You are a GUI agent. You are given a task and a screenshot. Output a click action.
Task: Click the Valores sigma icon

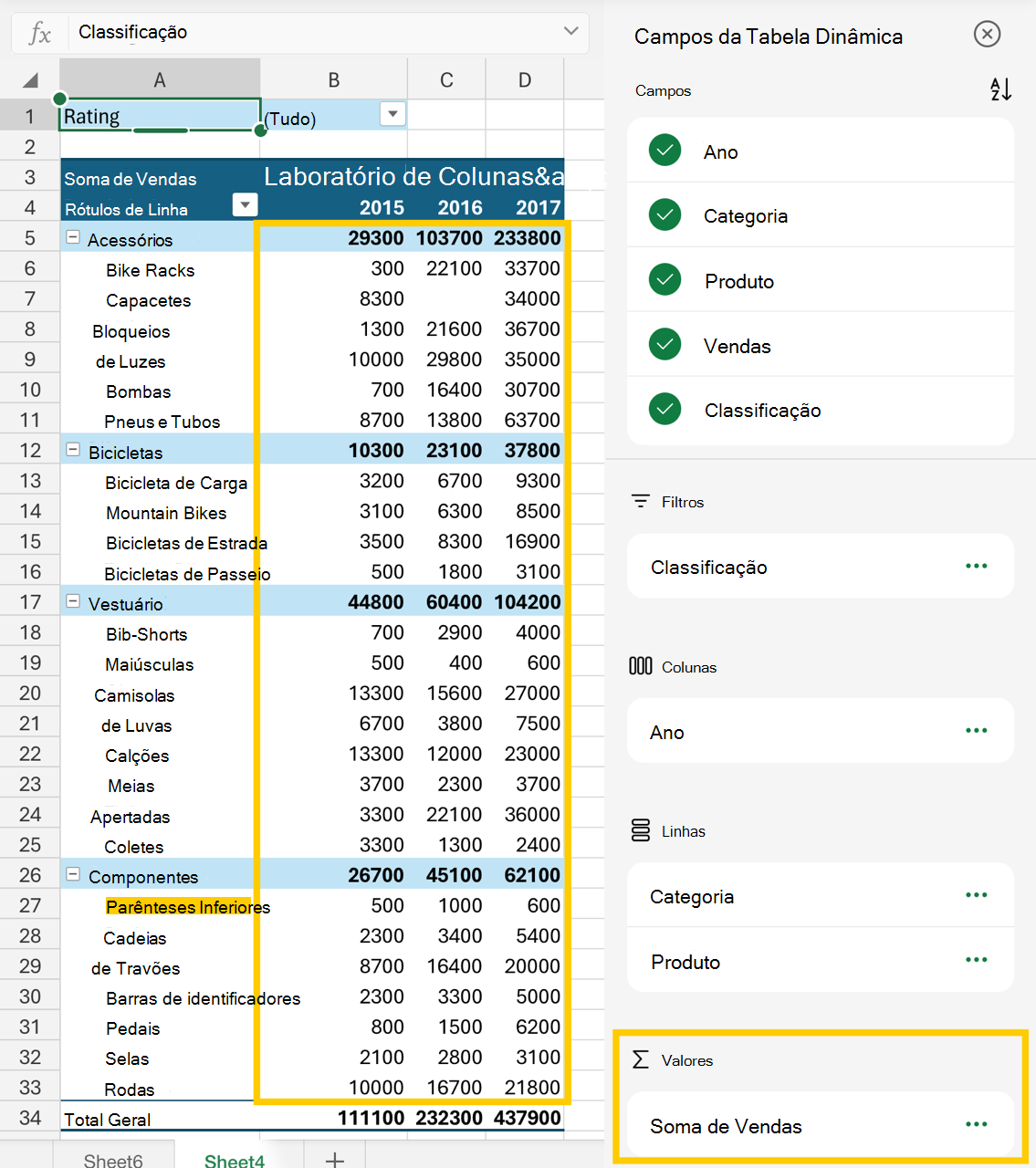click(x=641, y=1059)
